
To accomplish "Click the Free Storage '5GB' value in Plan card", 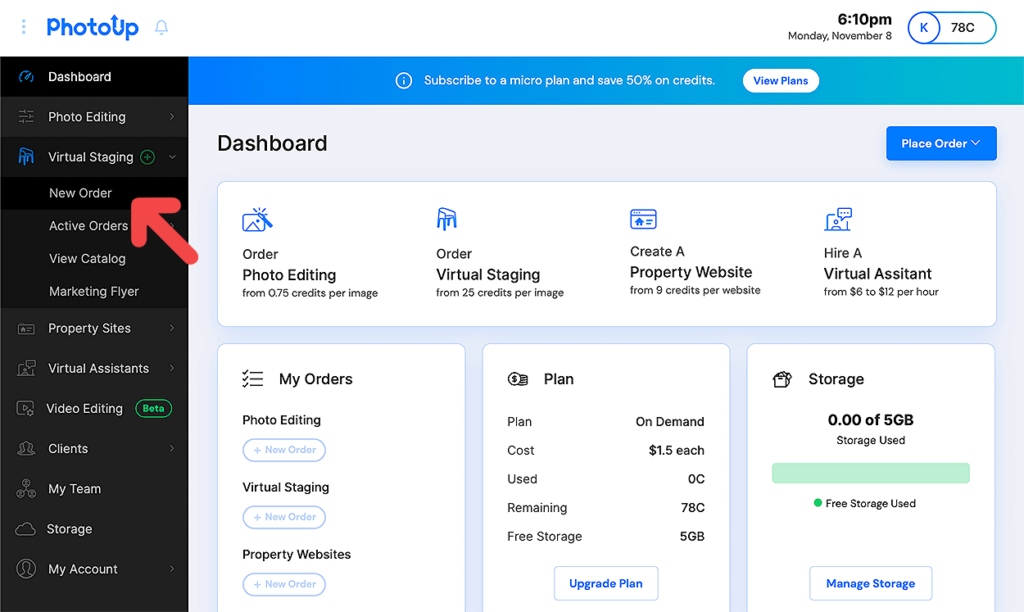I will pos(692,537).
